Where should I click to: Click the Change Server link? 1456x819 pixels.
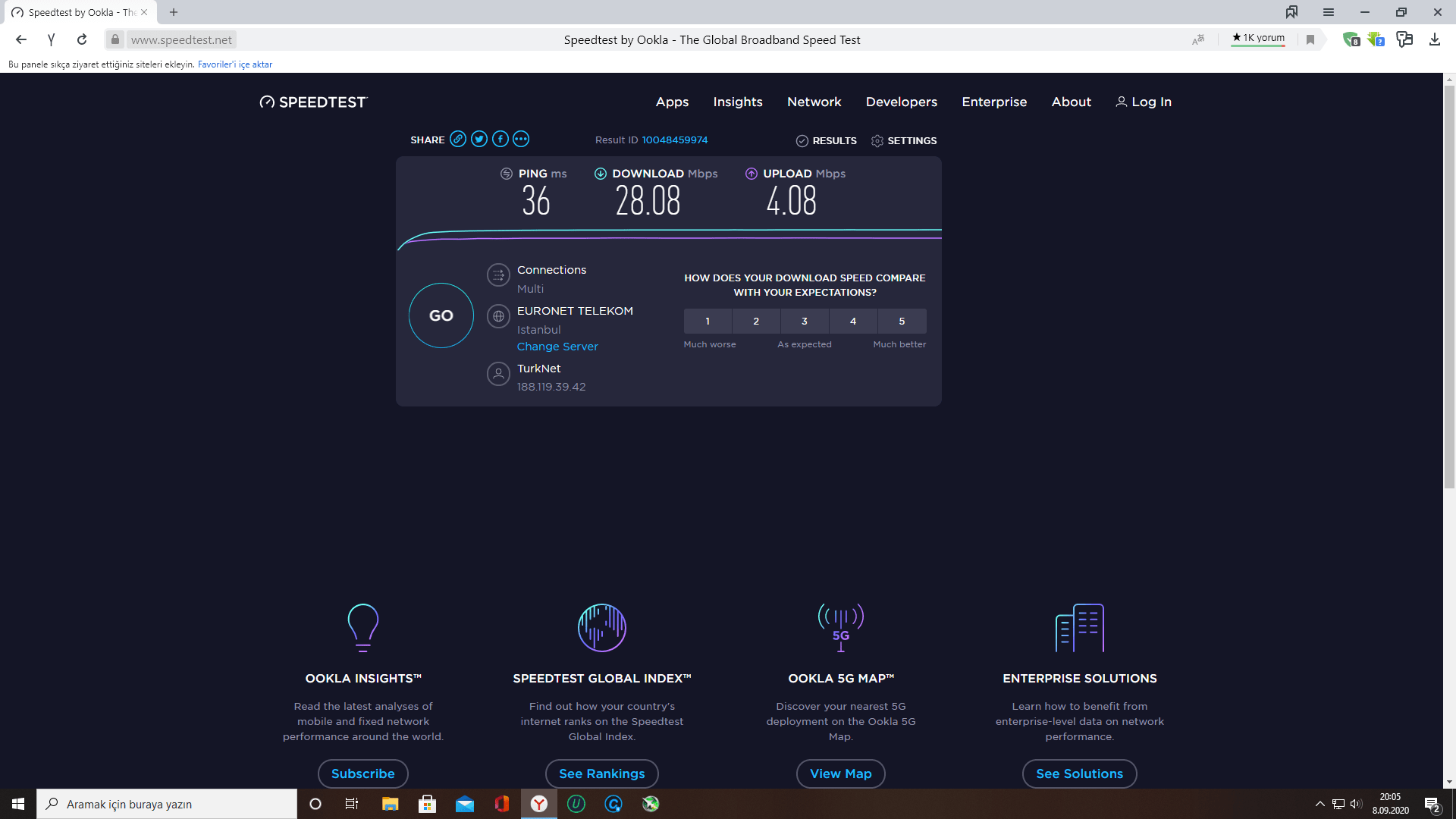click(557, 347)
